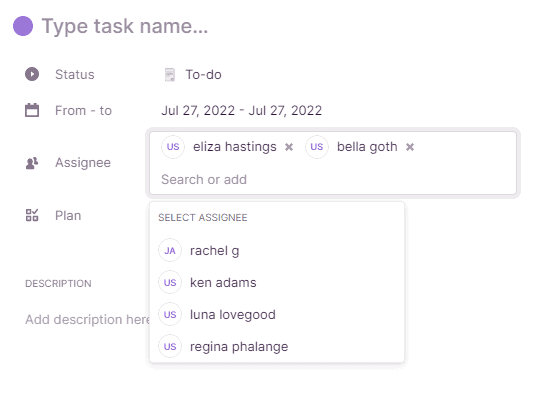Click the From - to label
The height and width of the screenshot is (402, 542).
[x=83, y=111]
